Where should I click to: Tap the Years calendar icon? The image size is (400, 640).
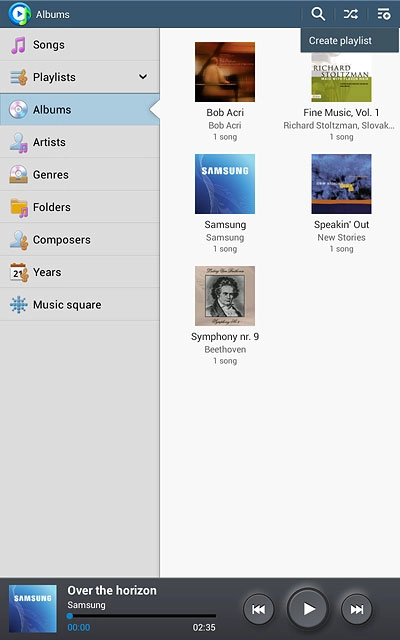pos(19,272)
